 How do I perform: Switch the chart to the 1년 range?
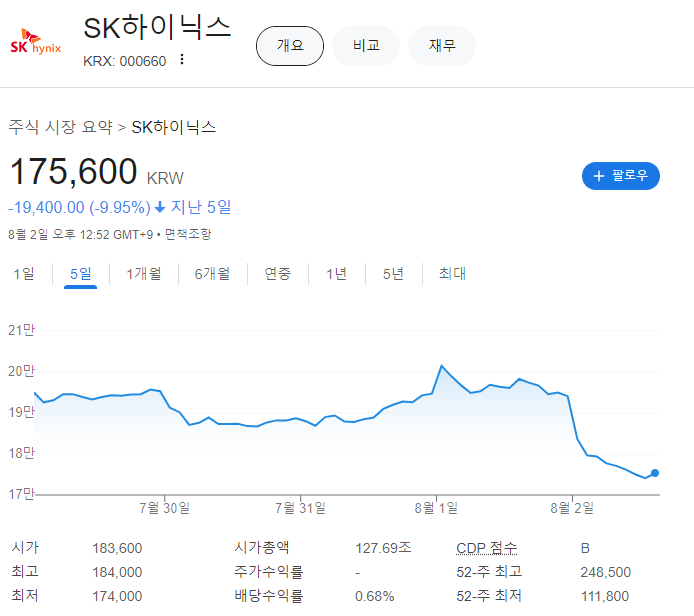pos(336,273)
